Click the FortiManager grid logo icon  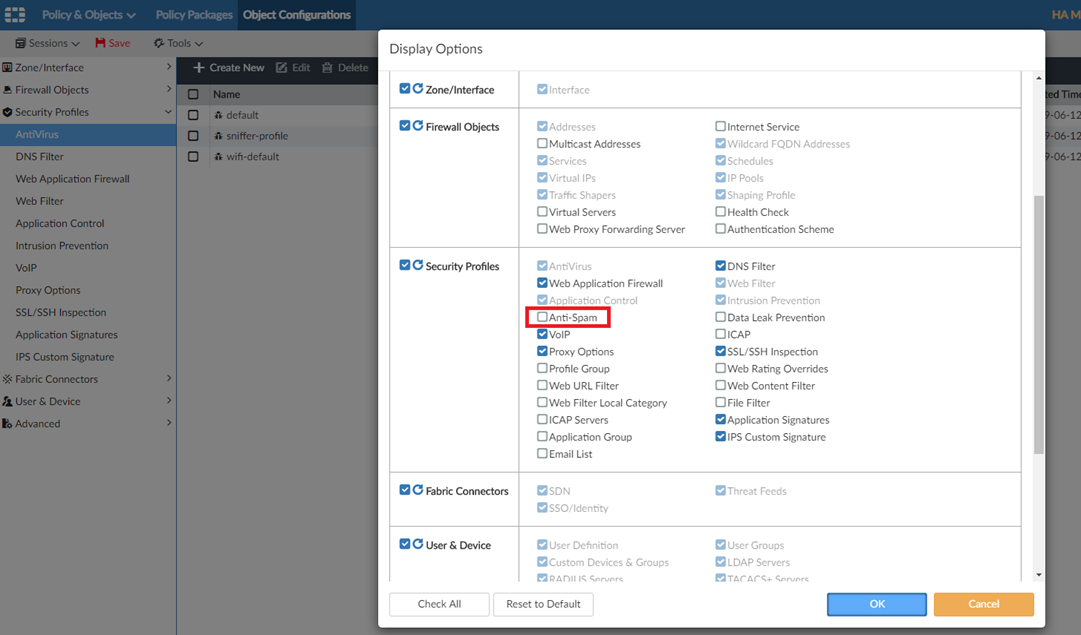(14, 14)
